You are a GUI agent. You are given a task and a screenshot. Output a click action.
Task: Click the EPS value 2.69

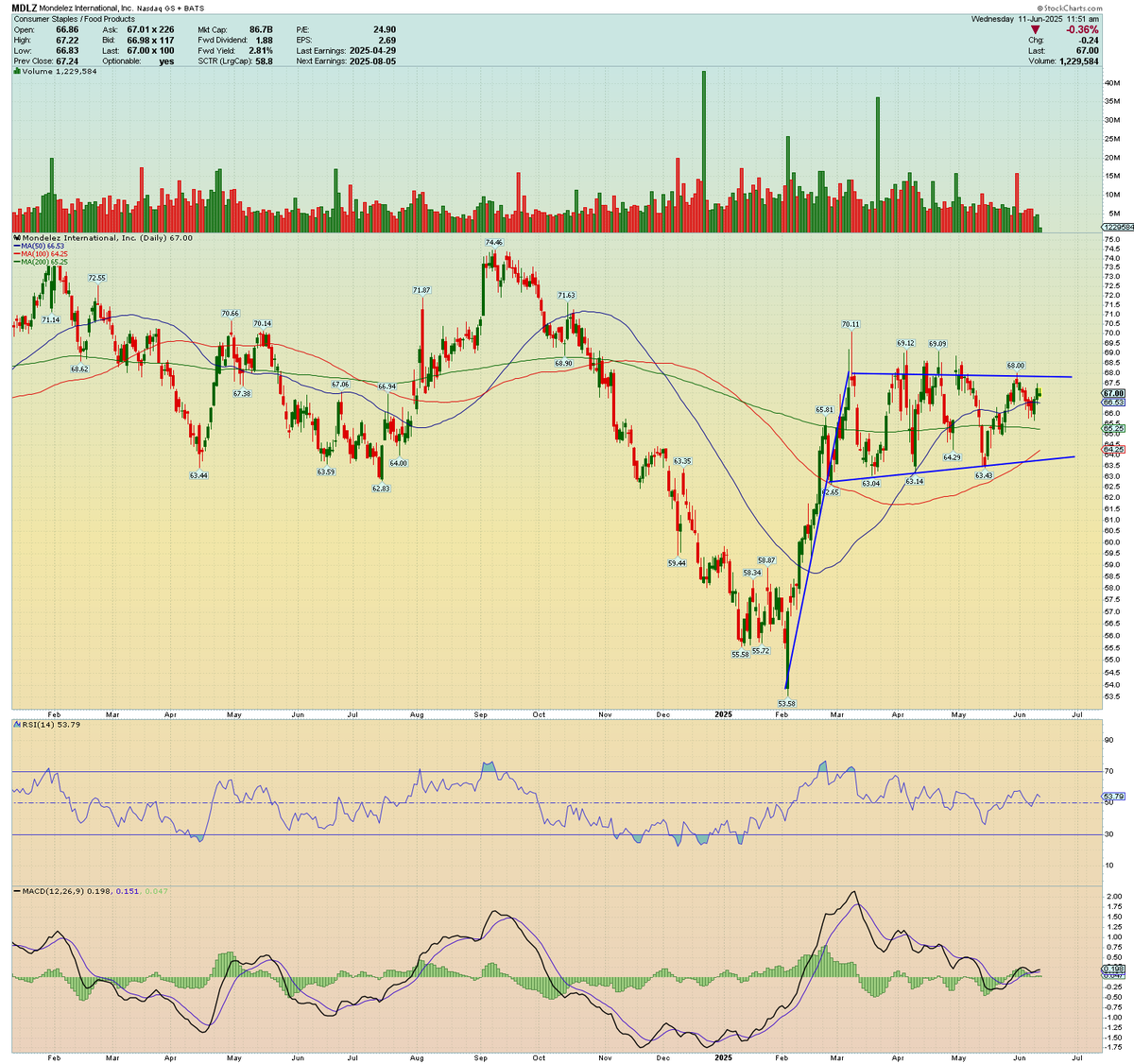[387, 41]
